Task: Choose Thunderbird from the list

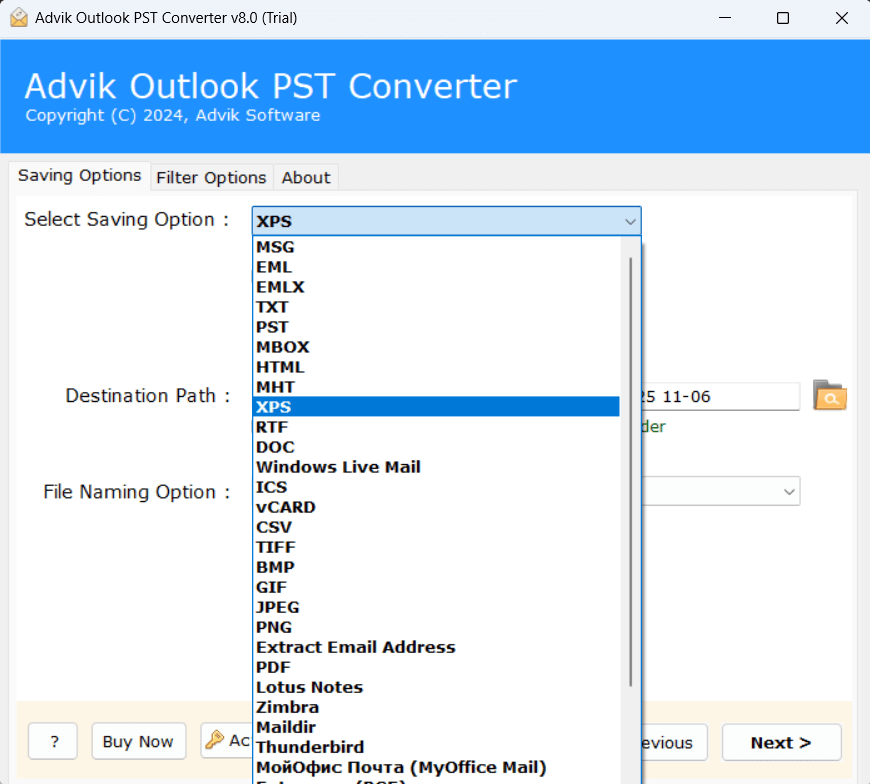Action: tap(436, 747)
